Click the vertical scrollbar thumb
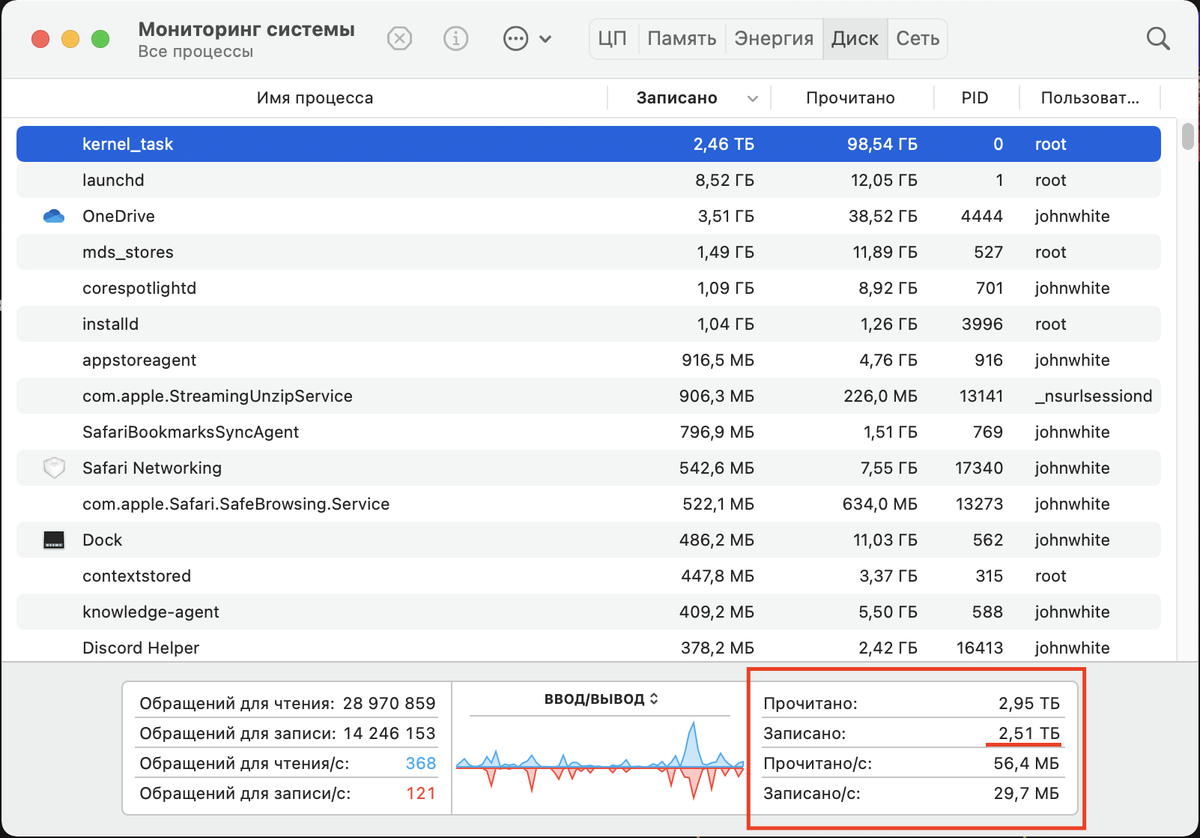1200x838 pixels. tap(1188, 134)
